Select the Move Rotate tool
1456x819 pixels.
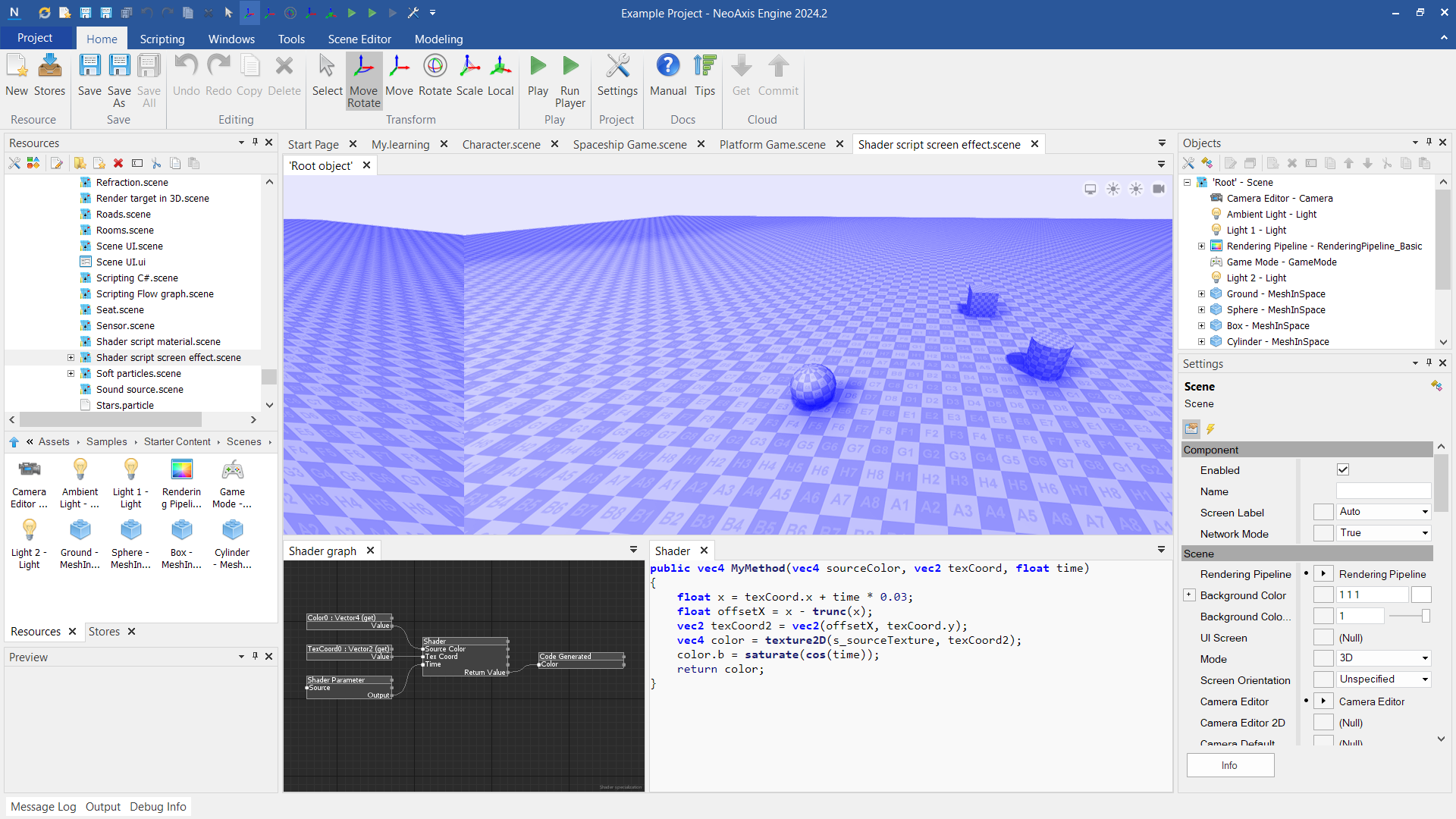[x=363, y=81]
